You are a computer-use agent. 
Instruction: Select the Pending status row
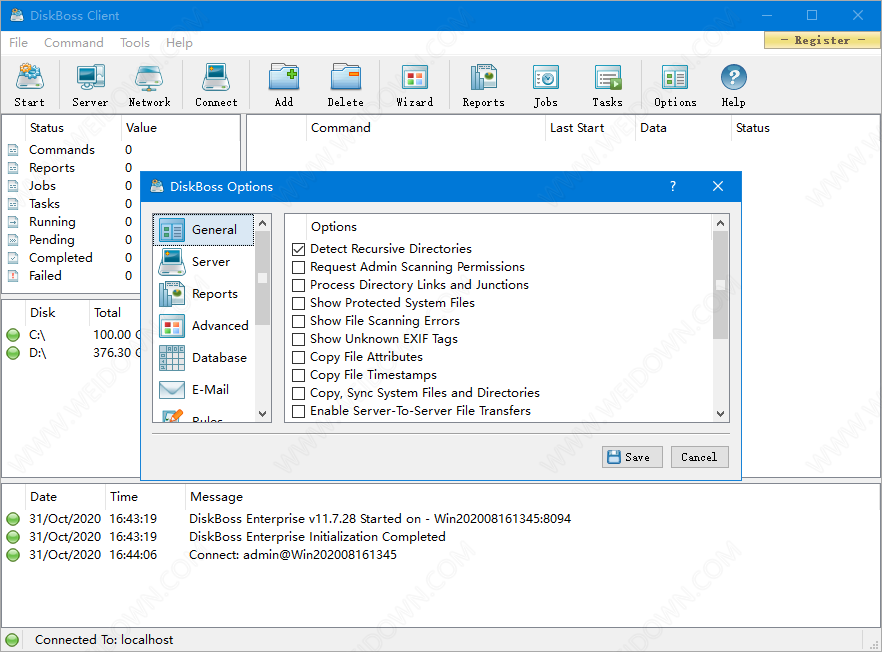70,240
